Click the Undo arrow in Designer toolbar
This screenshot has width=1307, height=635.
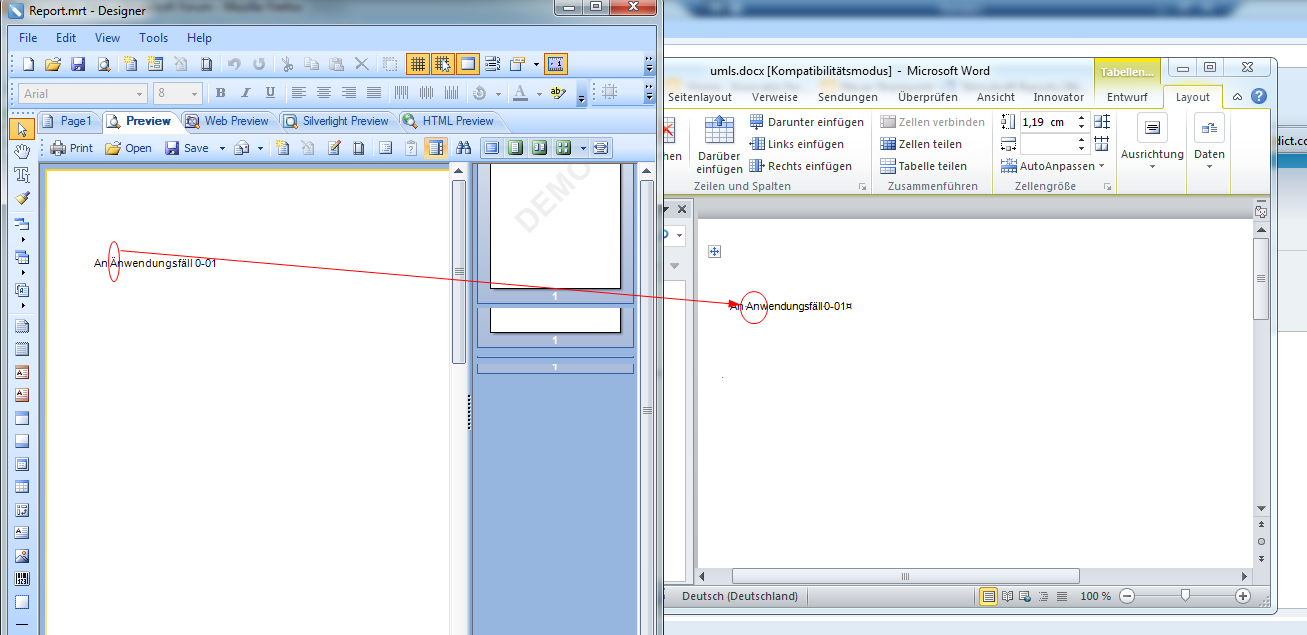coord(234,64)
